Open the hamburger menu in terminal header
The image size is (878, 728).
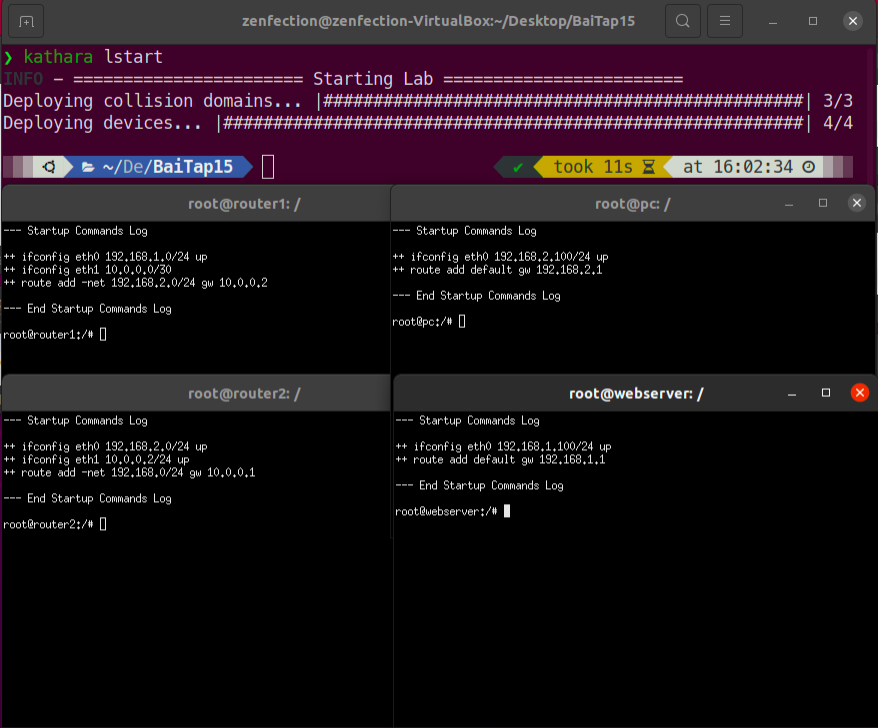[725, 21]
